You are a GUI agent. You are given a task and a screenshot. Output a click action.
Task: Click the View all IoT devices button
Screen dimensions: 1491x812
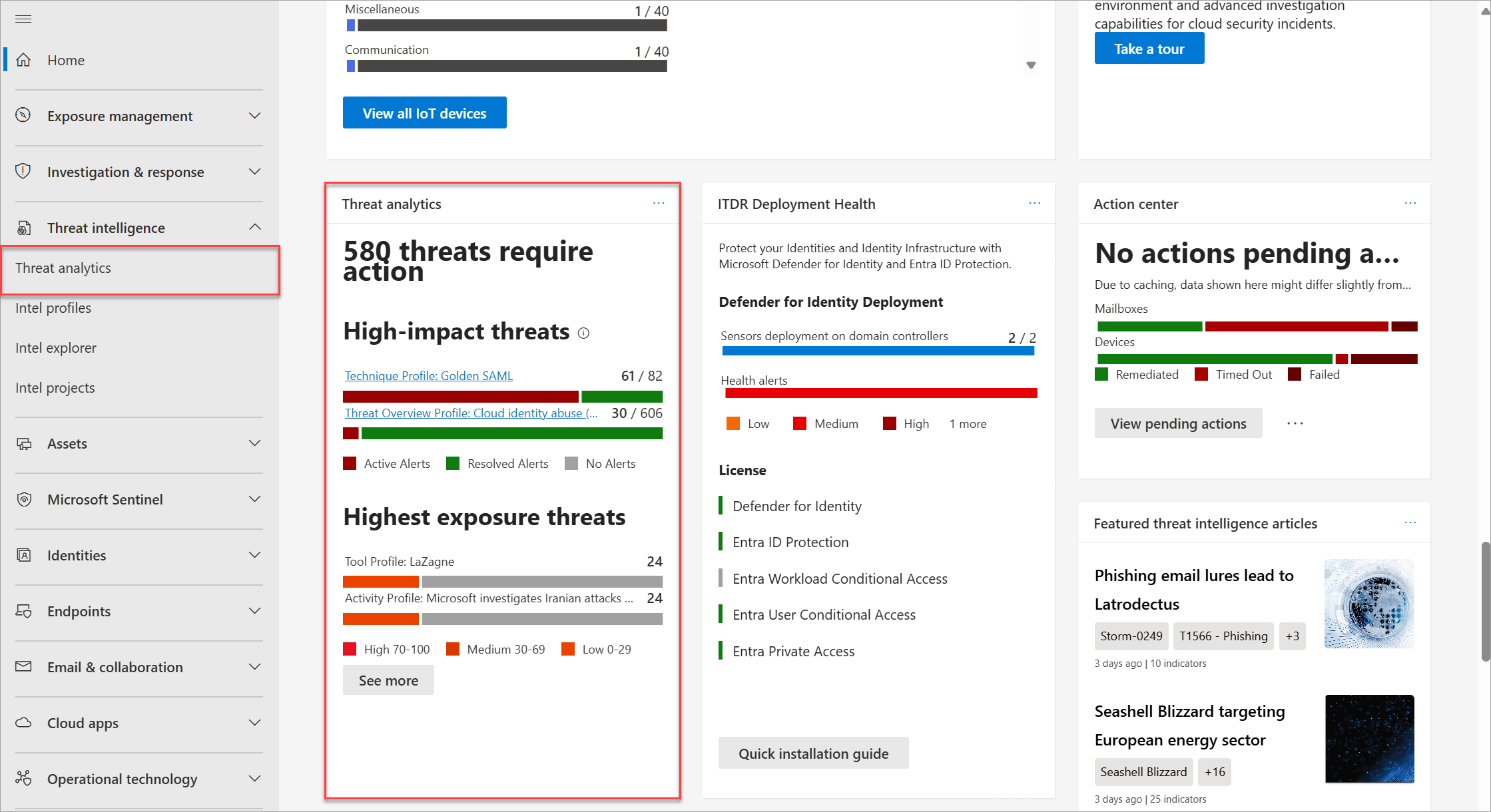point(424,113)
